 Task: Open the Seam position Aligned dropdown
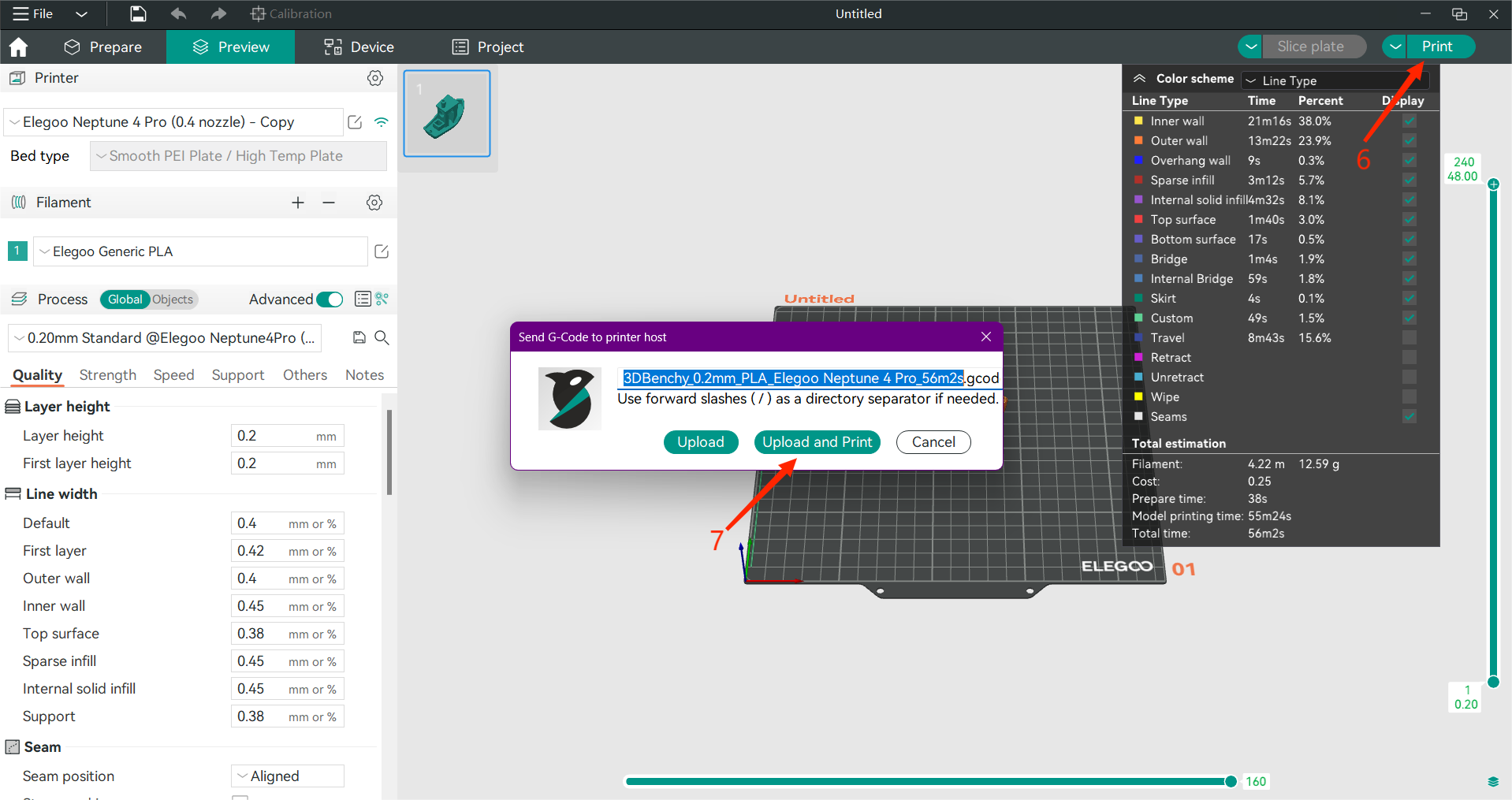coord(288,776)
